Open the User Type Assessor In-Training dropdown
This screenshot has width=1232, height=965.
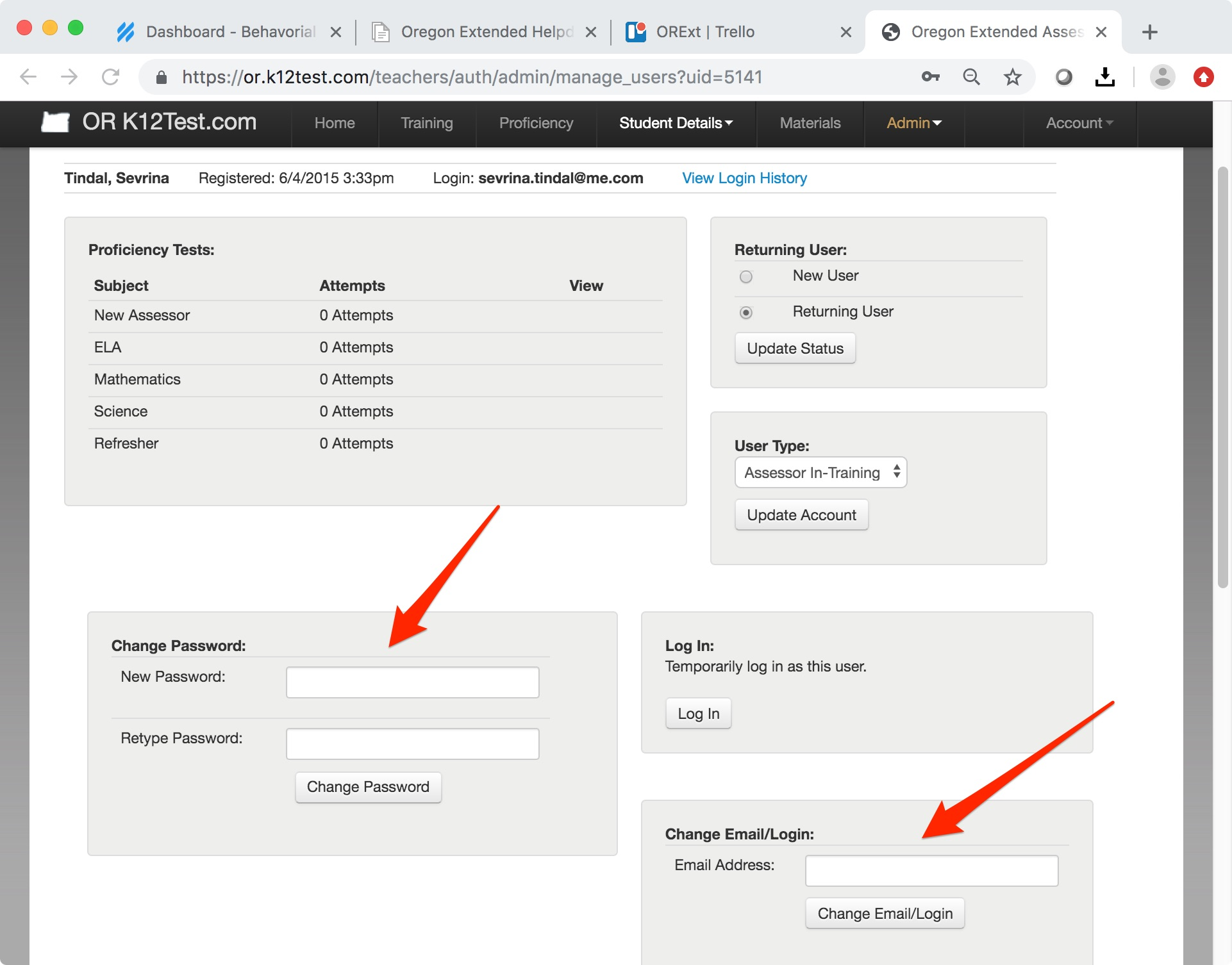coord(820,473)
